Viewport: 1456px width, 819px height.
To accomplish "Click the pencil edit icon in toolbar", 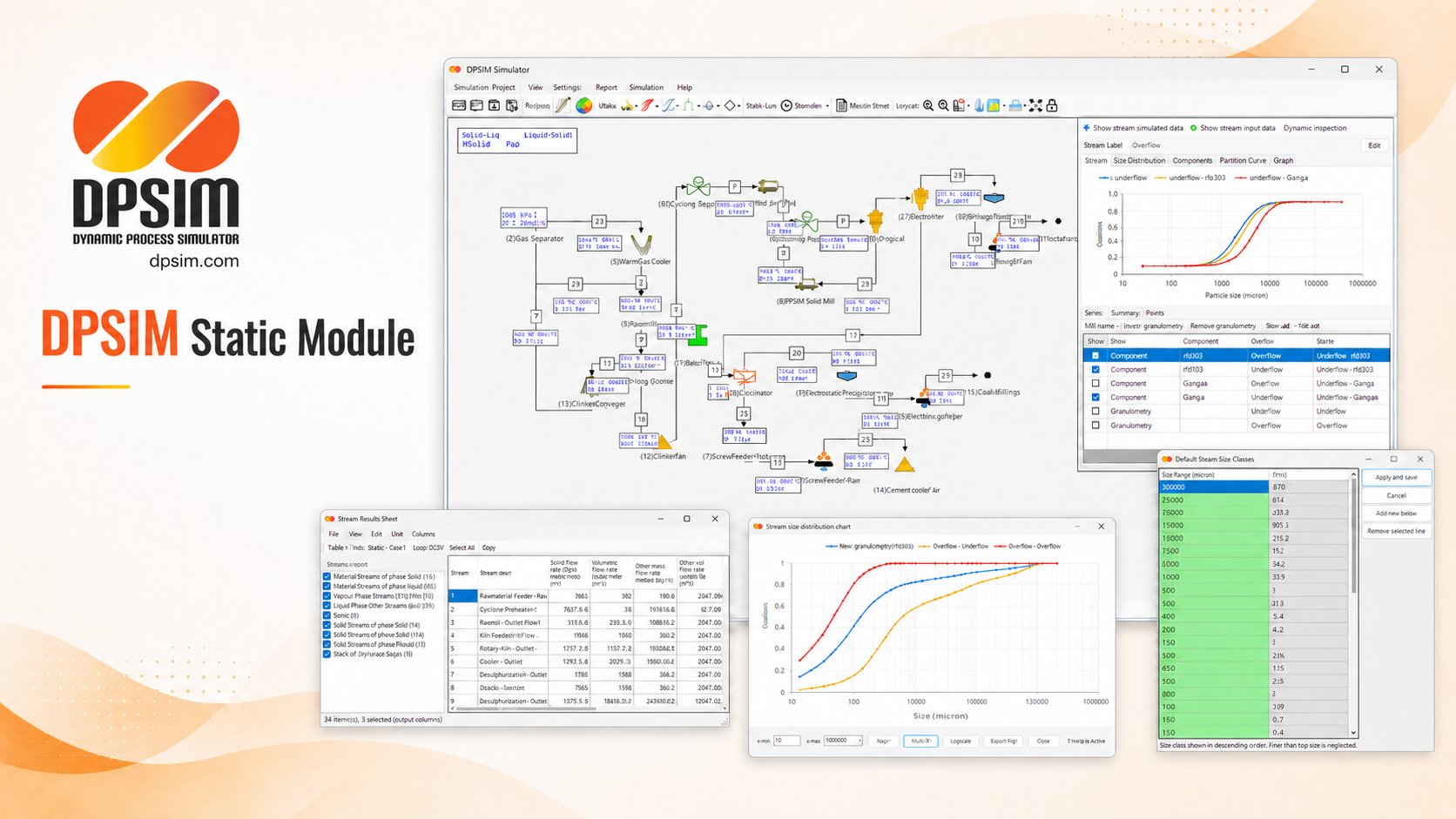I will point(563,105).
